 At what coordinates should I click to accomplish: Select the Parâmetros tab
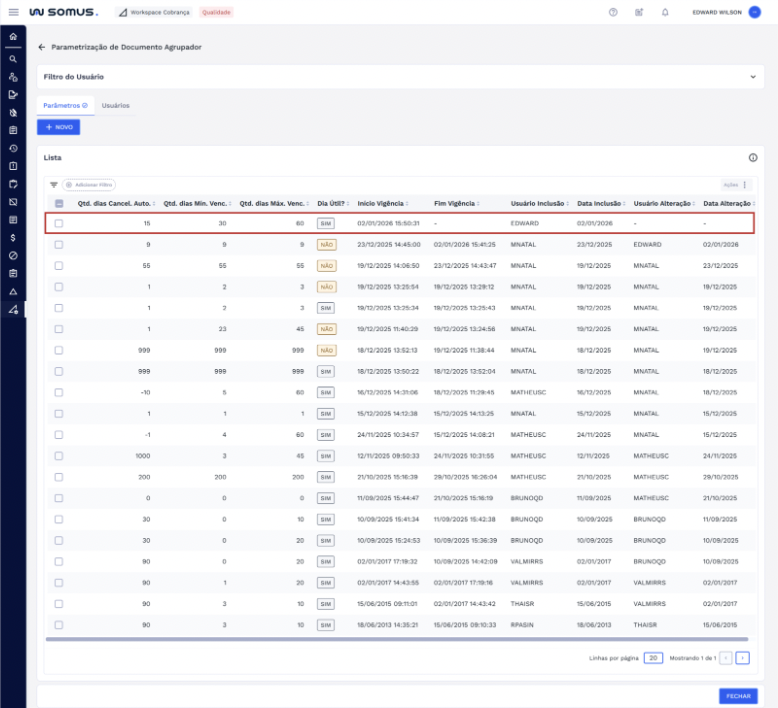point(65,105)
